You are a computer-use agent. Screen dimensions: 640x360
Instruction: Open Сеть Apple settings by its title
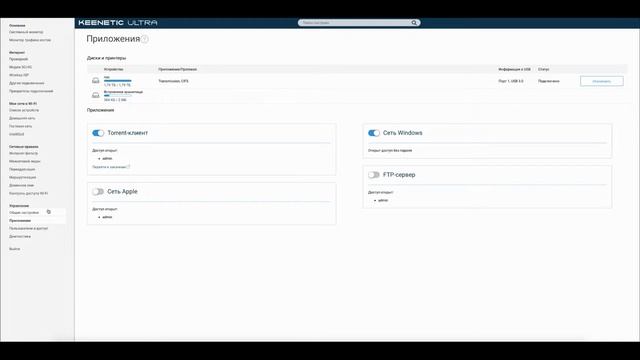tap(122, 192)
